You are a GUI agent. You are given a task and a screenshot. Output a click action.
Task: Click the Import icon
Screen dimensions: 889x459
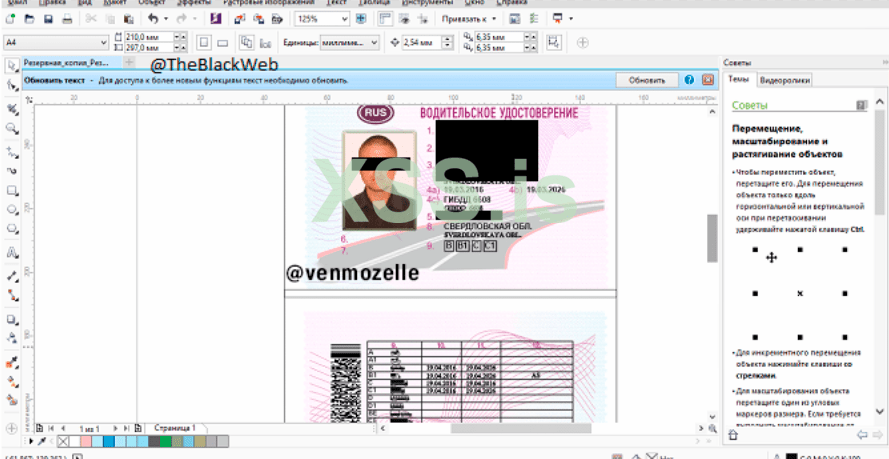coord(239,19)
